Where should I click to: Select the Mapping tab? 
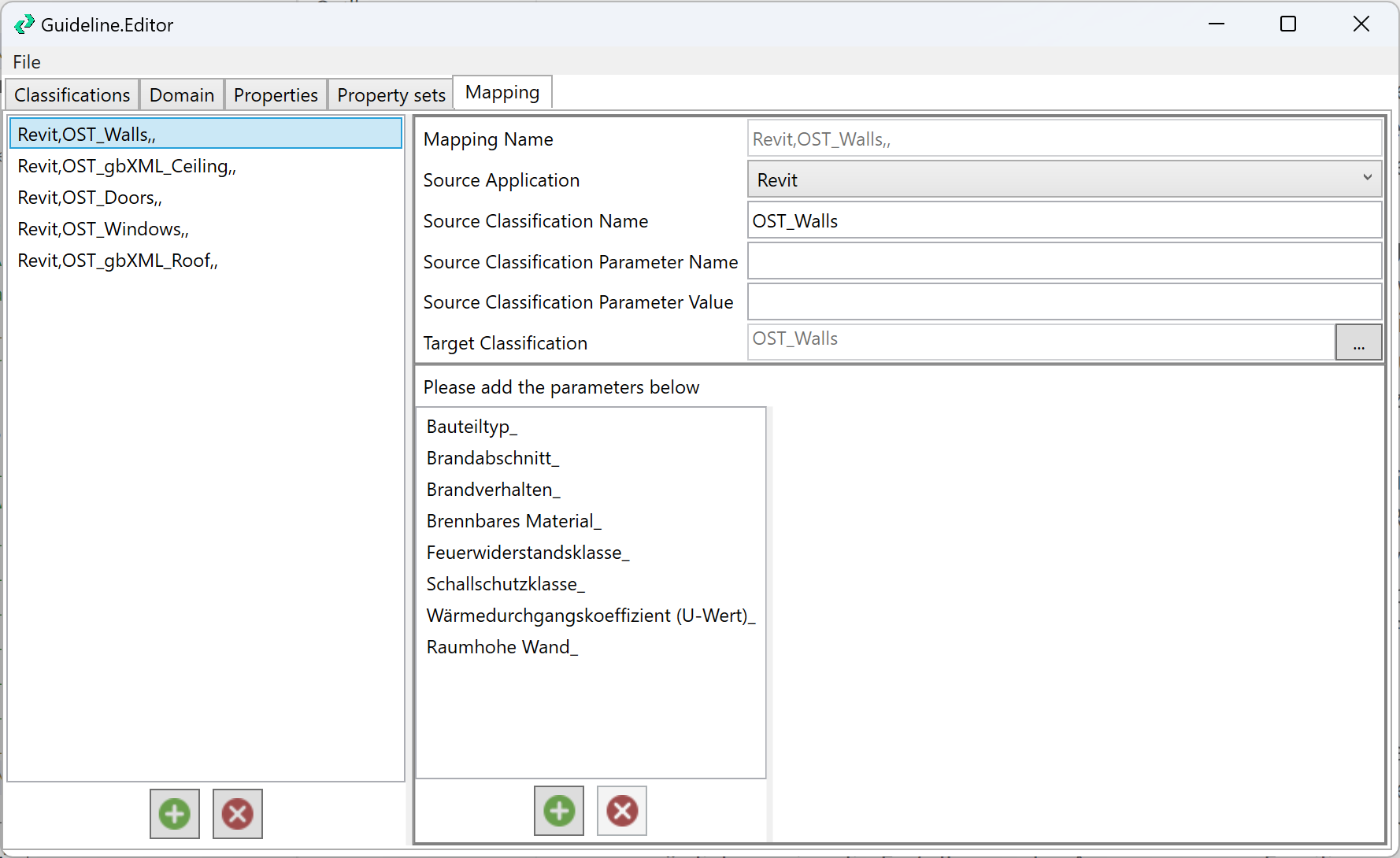coord(502,92)
